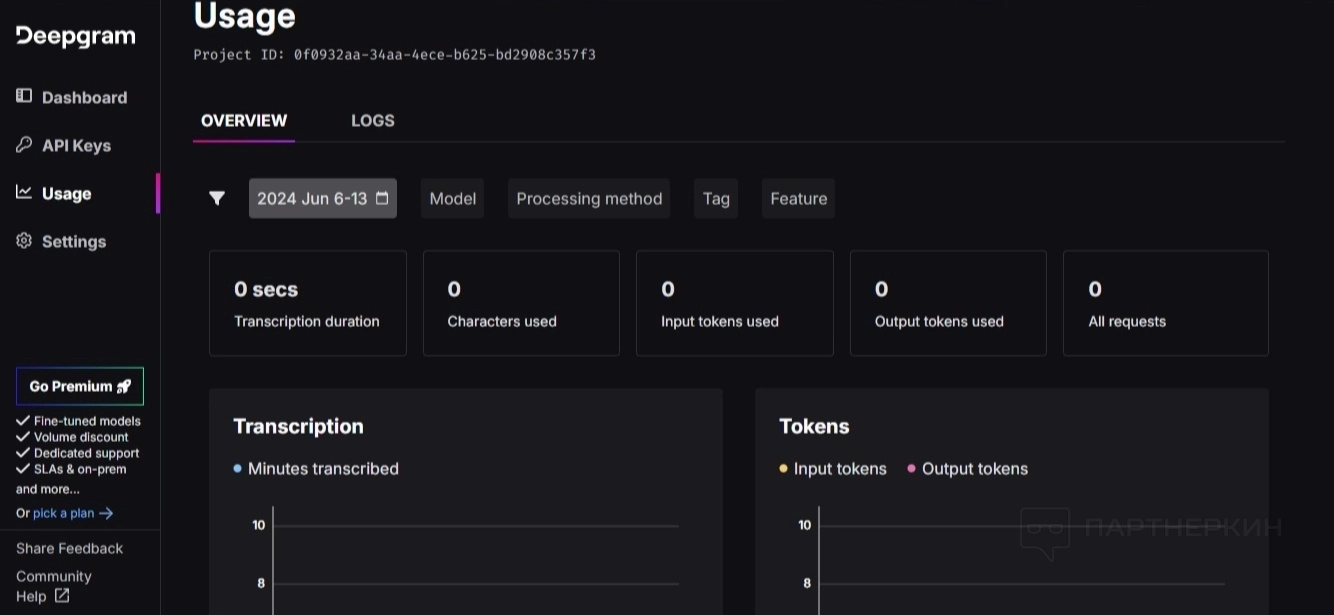Switch to the LOGS tab
Image resolution: width=1334 pixels, height=615 pixels.
[x=372, y=120]
